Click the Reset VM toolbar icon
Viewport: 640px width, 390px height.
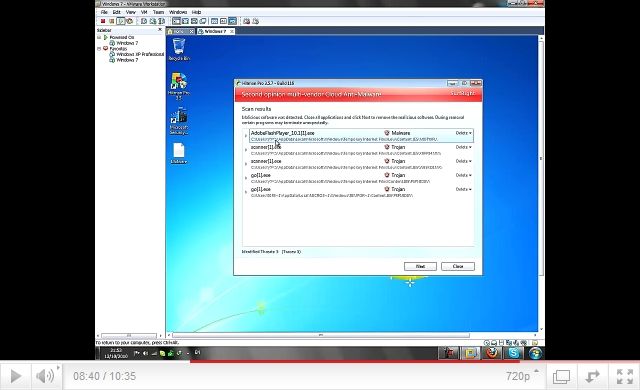tap(129, 21)
